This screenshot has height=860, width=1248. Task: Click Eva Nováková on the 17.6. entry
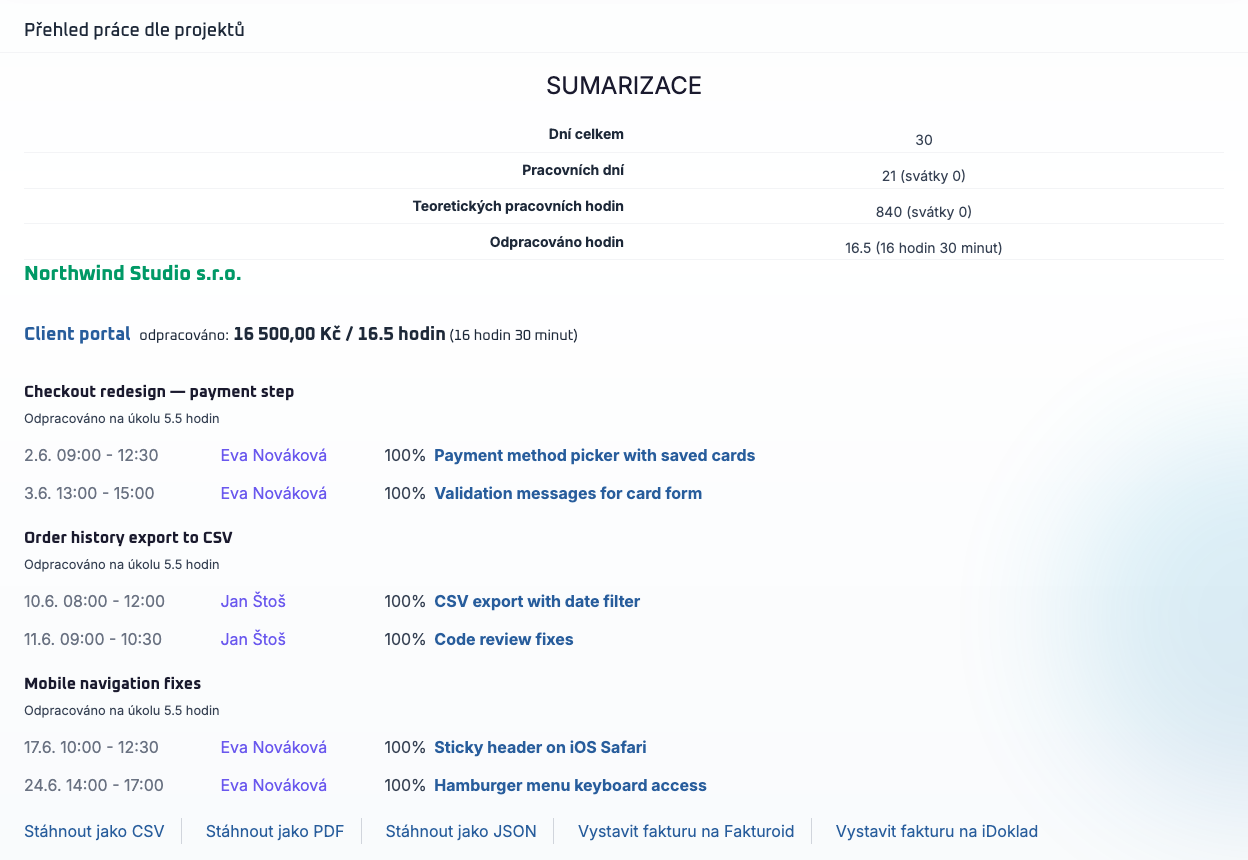(274, 748)
